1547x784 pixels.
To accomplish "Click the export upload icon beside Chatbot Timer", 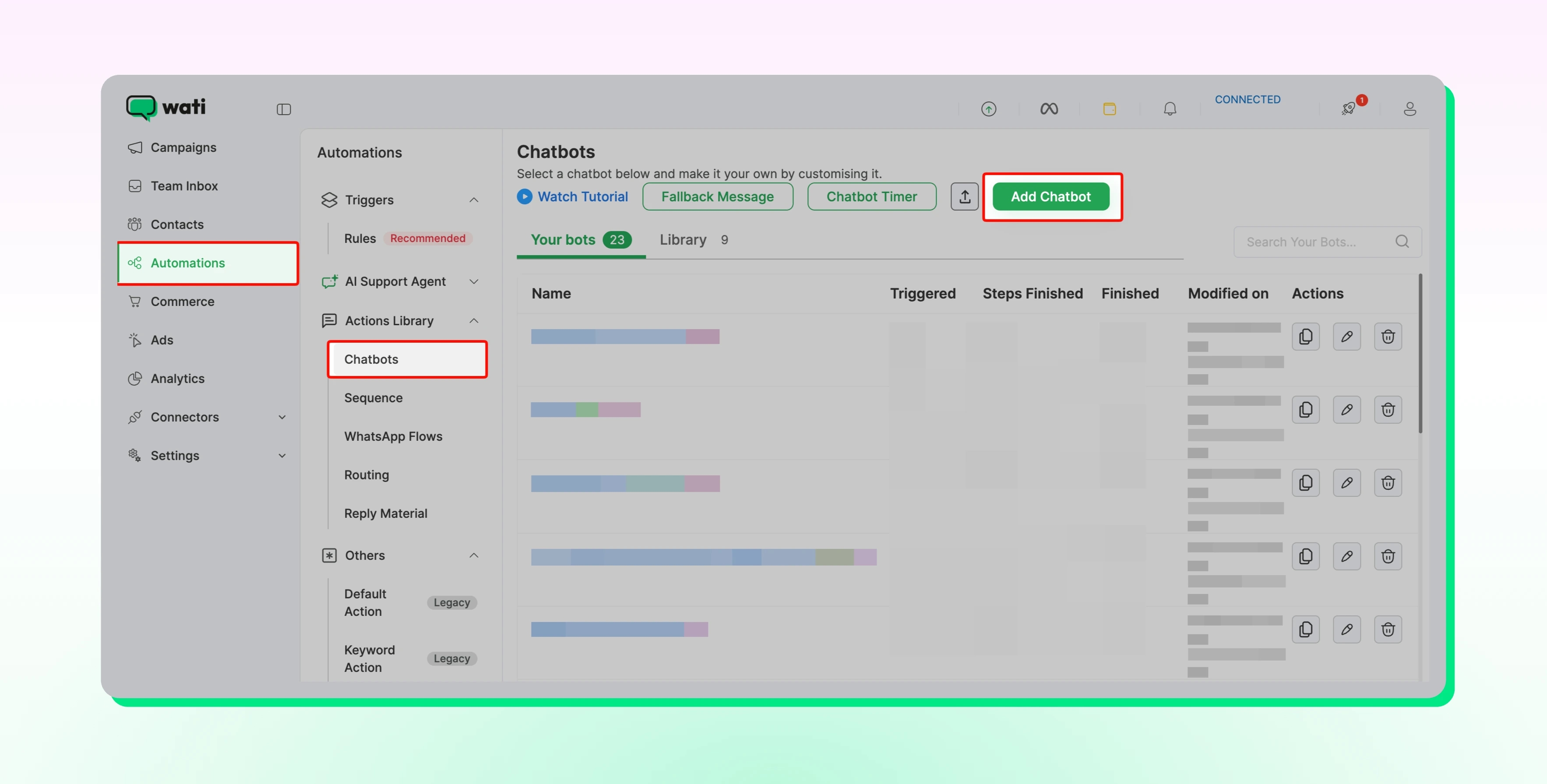I will (965, 196).
